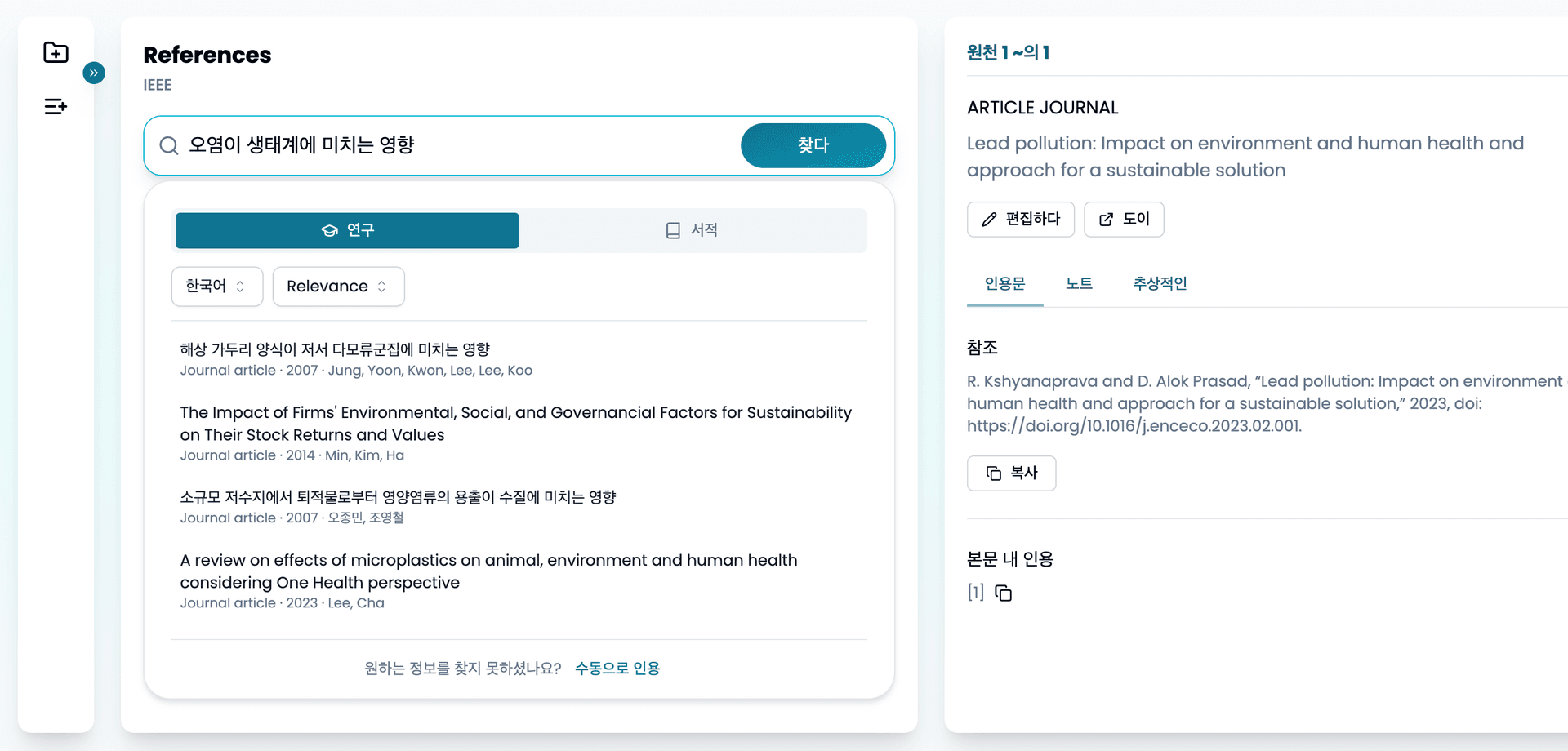Switch to the 연구 tab

347,230
